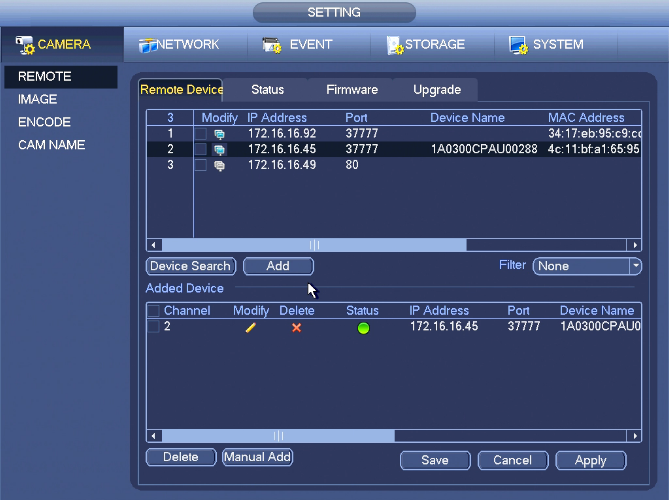Image resolution: width=669 pixels, height=500 pixels.
Task: Switch to the Firmware tab
Action: pos(352,90)
